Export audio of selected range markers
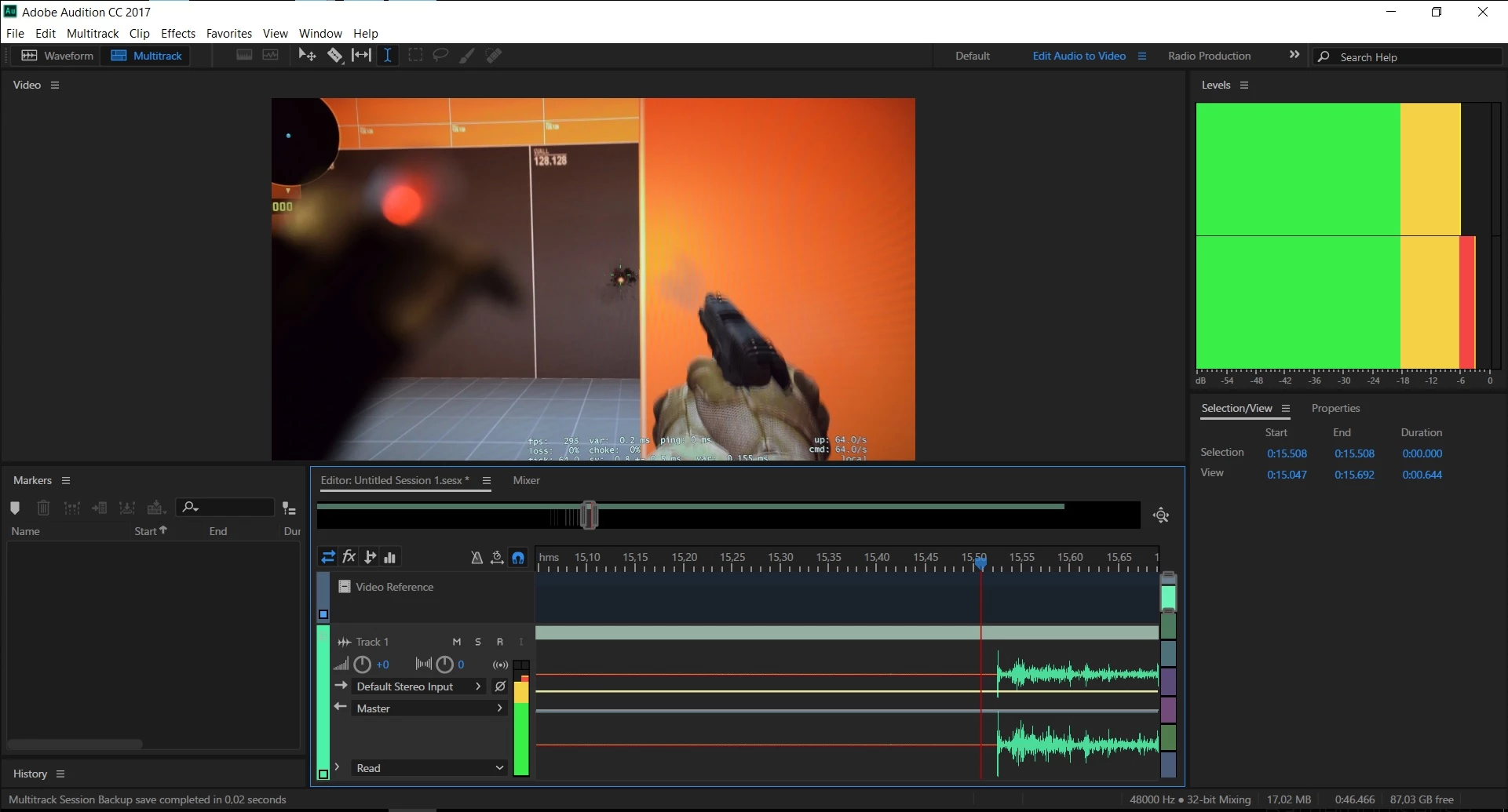 coord(127,508)
